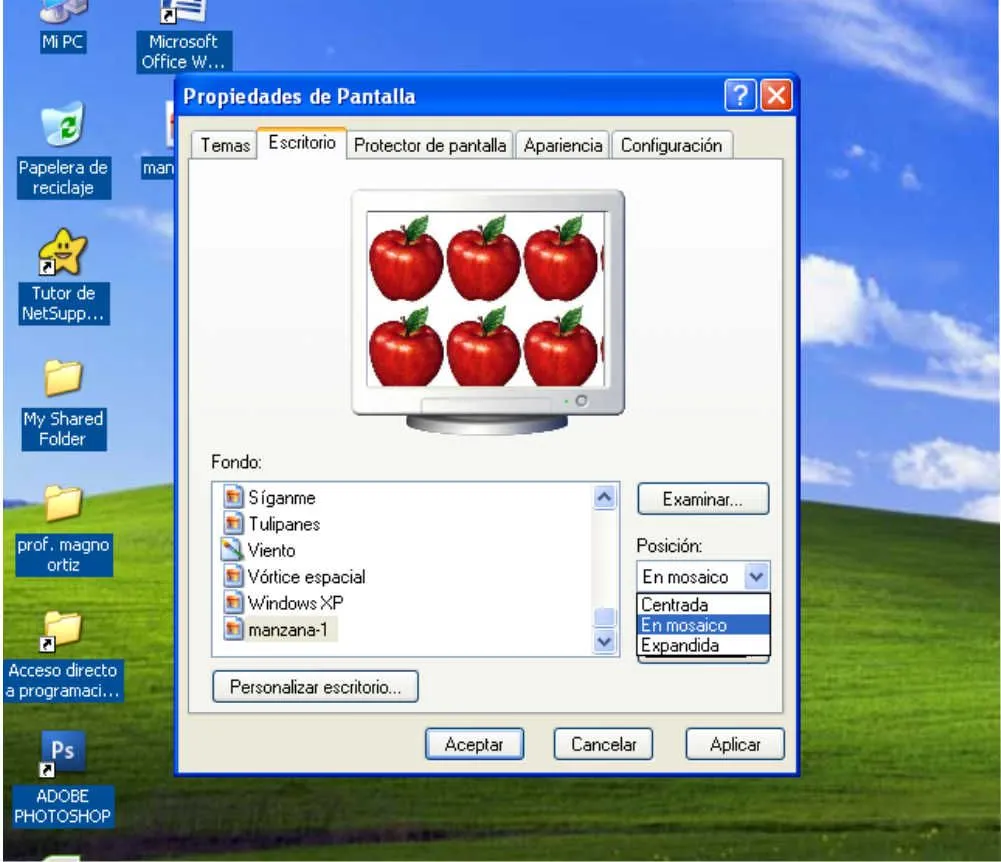Open the Posición dropdown
Screen dimensions: 1001x862
click(758, 576)
